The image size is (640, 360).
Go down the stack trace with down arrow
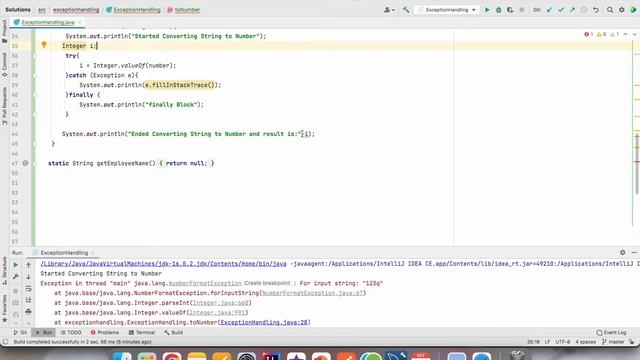point(28,277)
